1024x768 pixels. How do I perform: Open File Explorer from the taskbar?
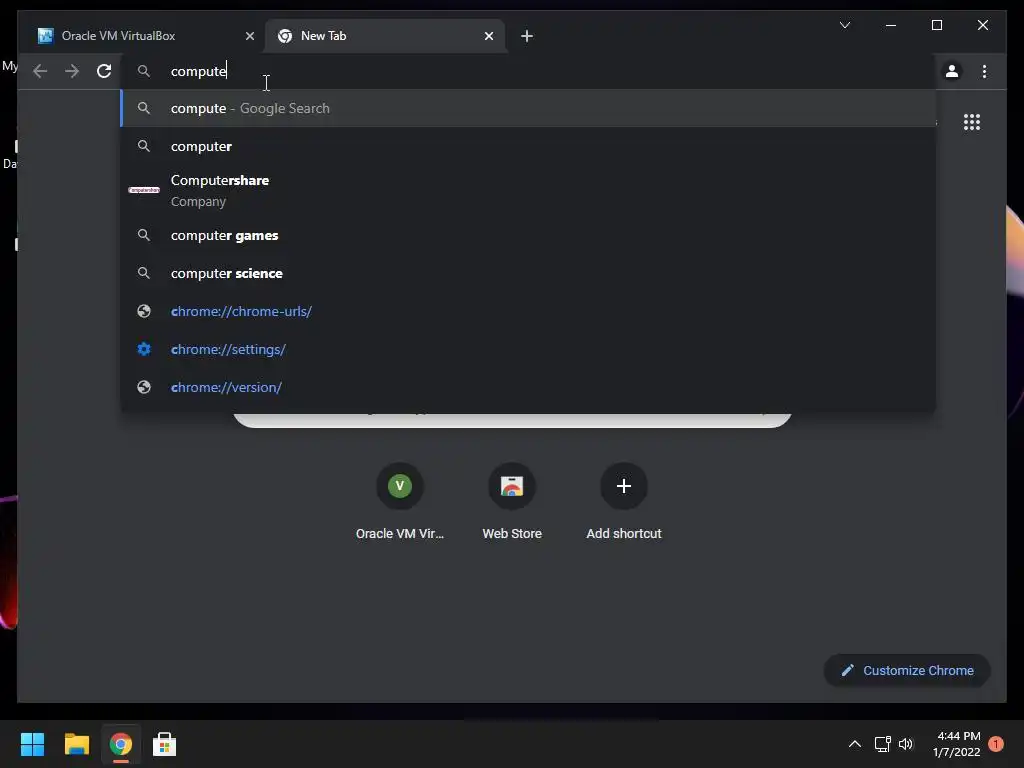tap(76, 744)
